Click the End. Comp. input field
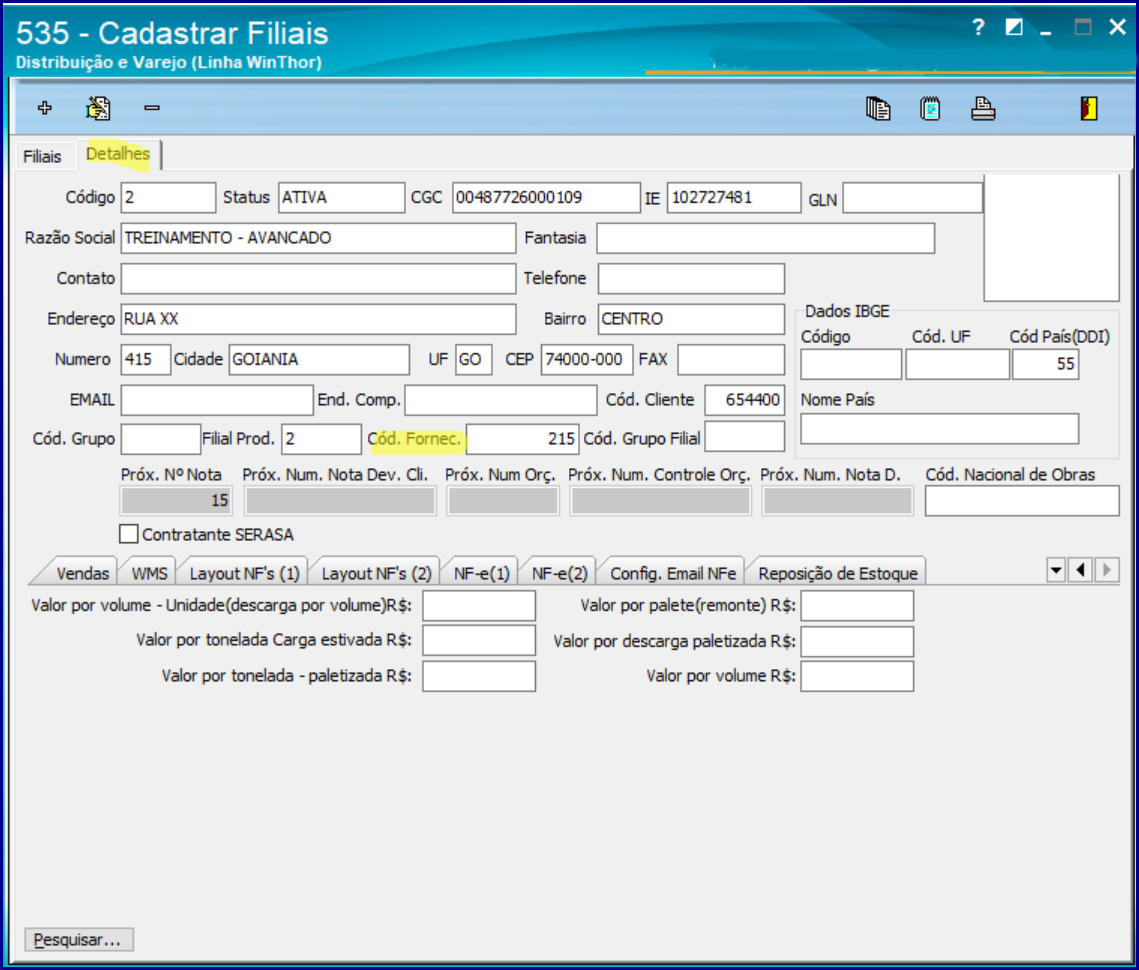The image size is (1139, 970). pyautogui.click(x=500, y=400)
